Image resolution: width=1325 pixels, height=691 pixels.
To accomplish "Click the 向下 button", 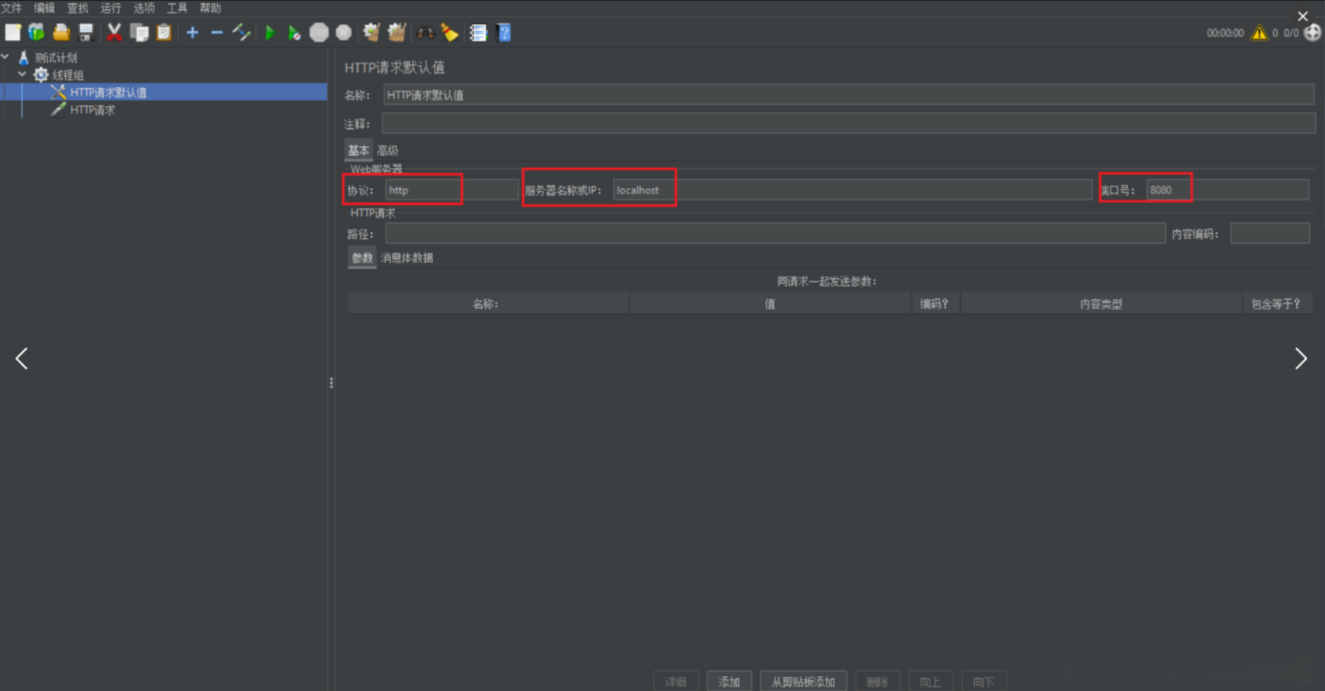I will 983,682.
